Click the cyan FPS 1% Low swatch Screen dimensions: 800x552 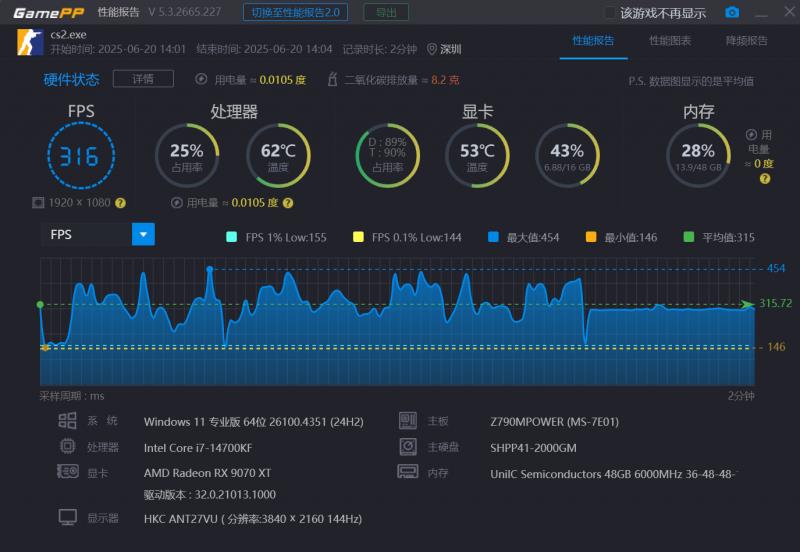pos(231,237)
